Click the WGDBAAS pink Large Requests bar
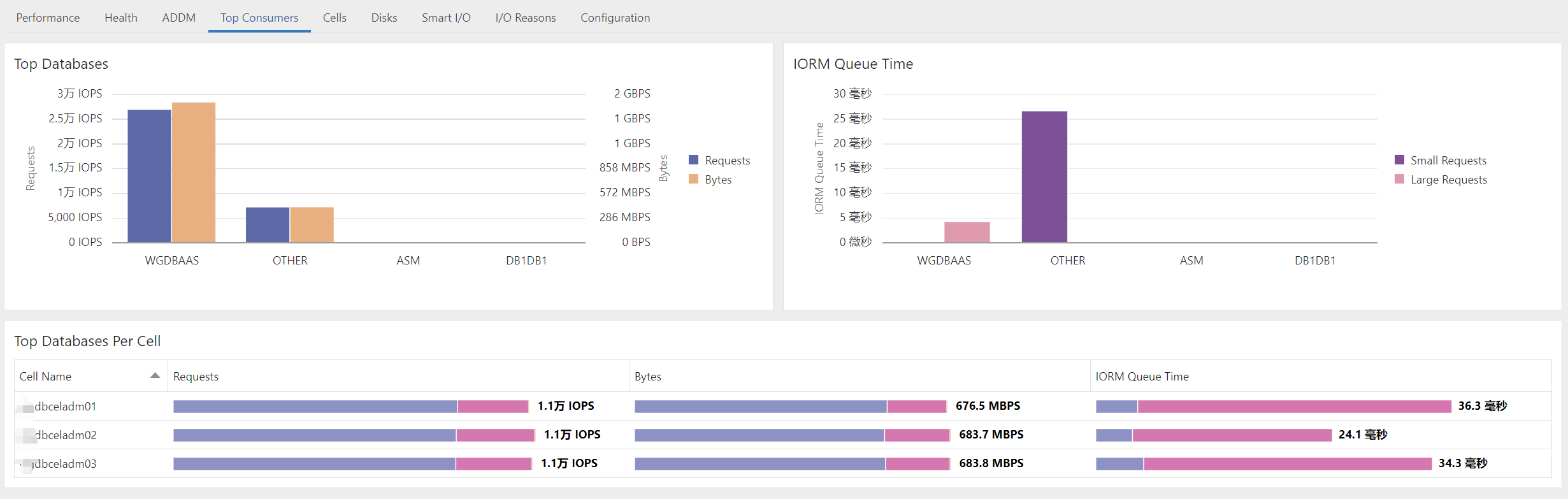Screen dimensions: 1568x499 pos(967,232)
